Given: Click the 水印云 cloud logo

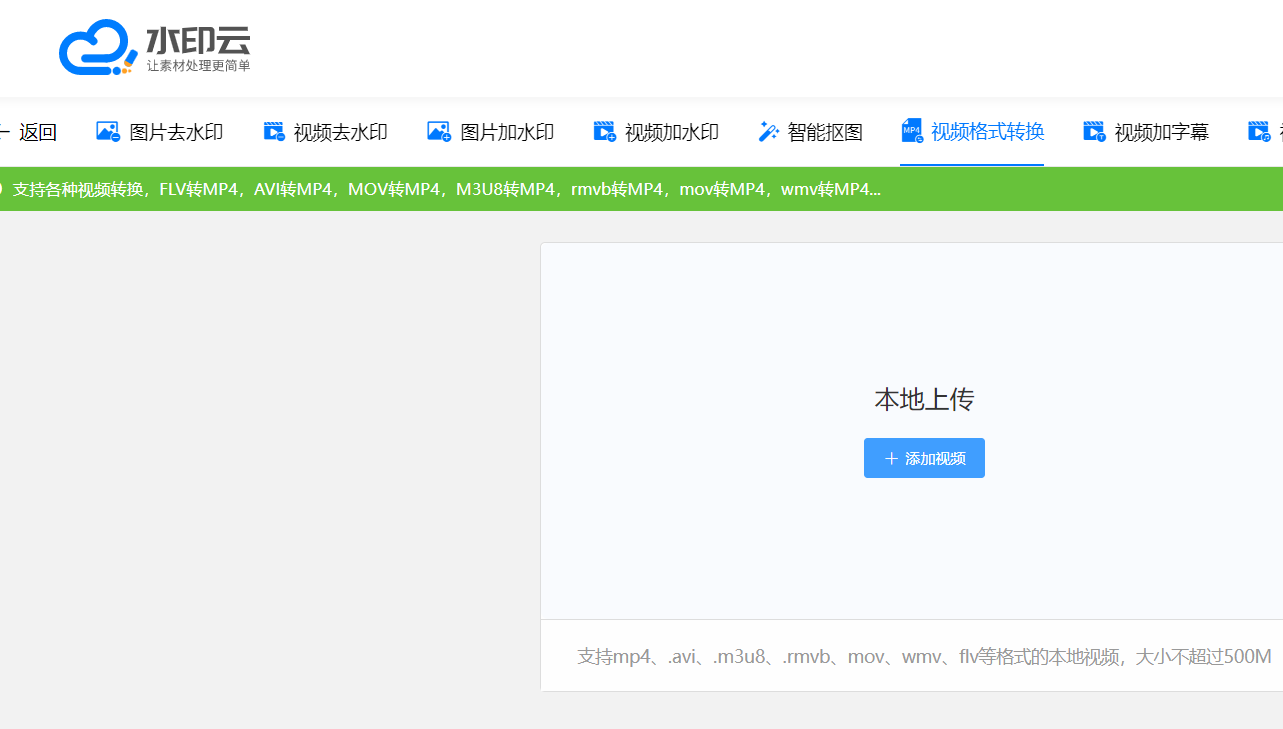Looking at the screenshot, I should coord(97,47).
